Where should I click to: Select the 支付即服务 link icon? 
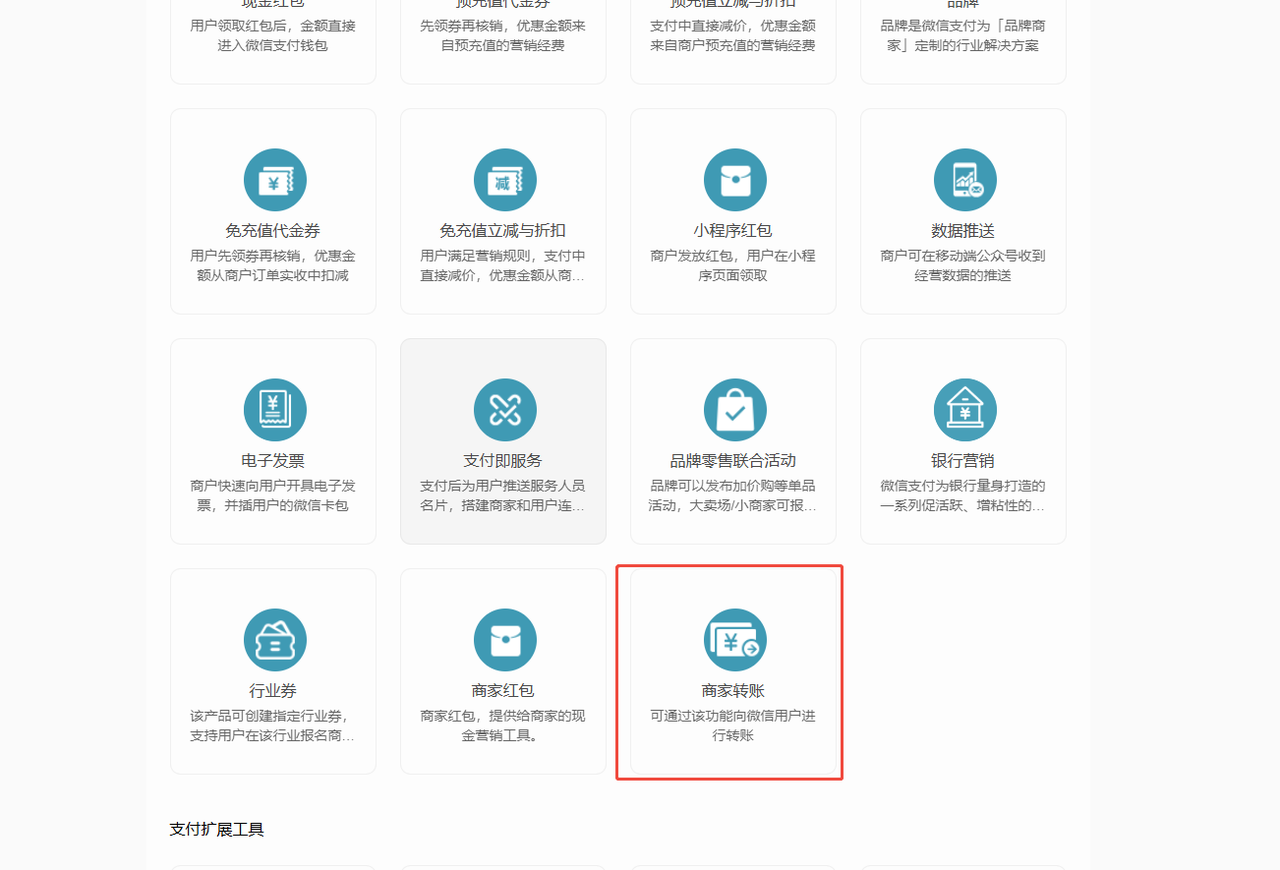coord(504,410)
